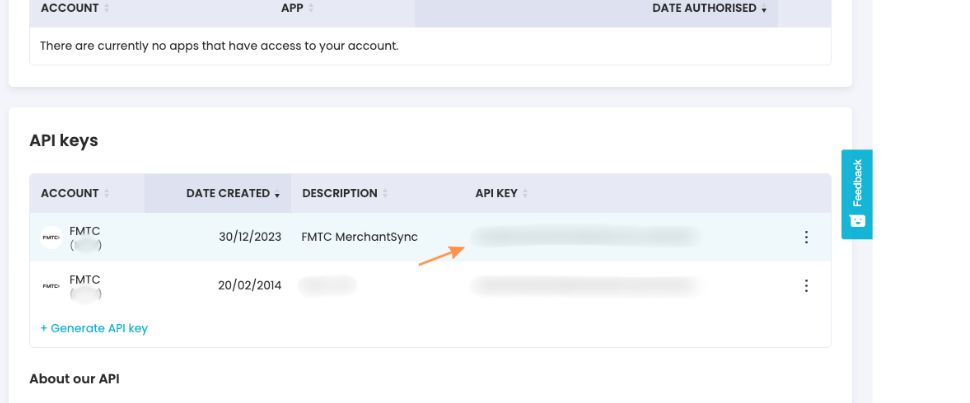Open the Feedback side tab
970x403 pixels.
(857, 194)
